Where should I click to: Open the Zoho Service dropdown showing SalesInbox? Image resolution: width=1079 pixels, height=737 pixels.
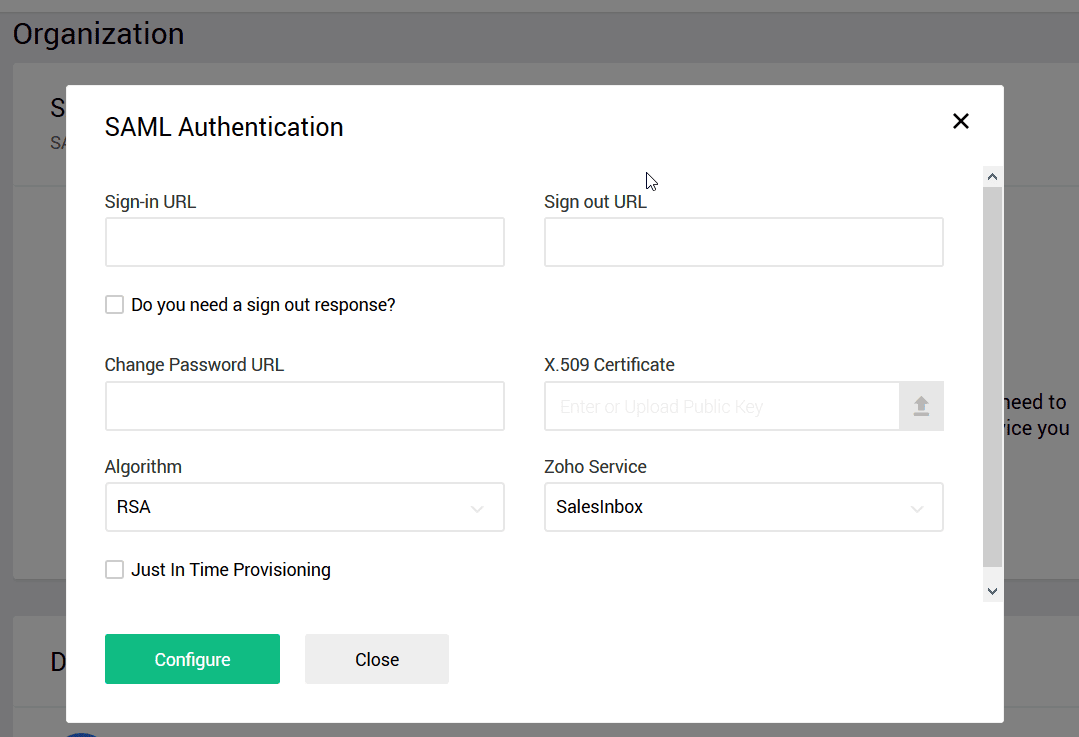click(743, 507)
